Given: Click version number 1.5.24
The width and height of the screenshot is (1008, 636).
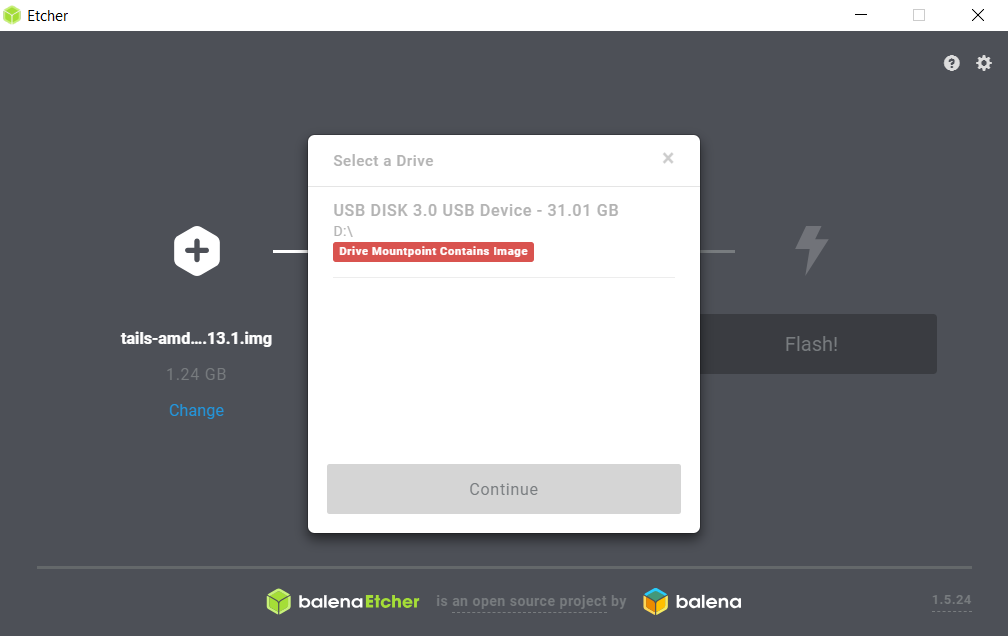Looking at the screenshot, I should 951,599.
